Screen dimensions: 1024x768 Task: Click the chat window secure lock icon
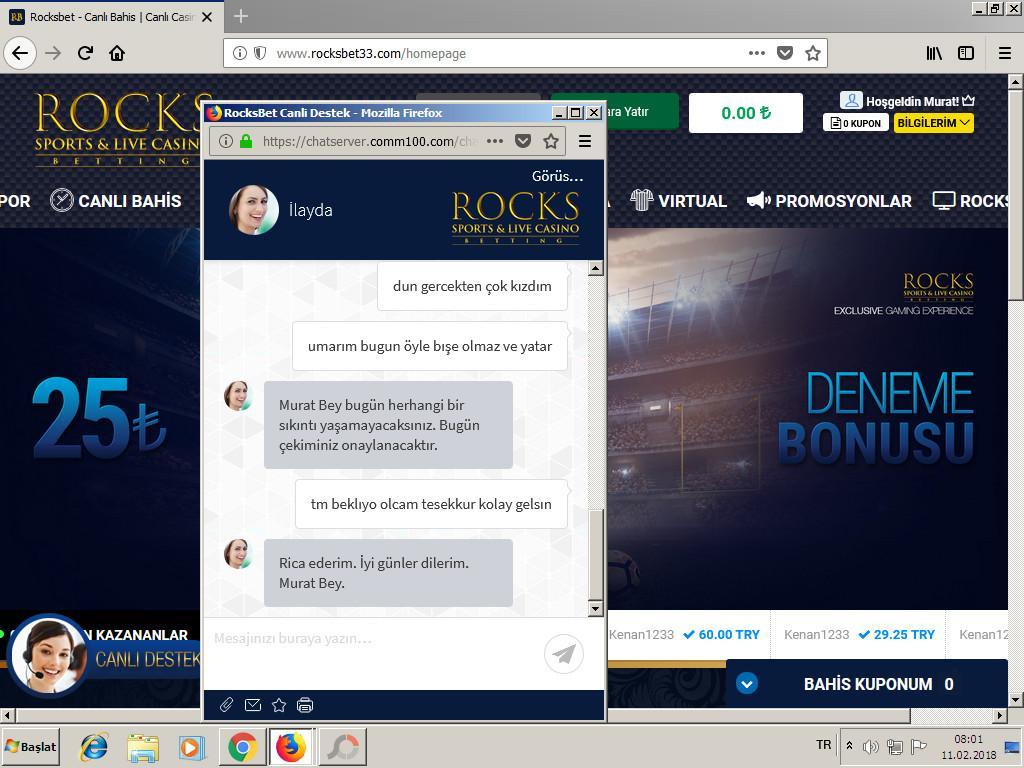pos(246,141)
